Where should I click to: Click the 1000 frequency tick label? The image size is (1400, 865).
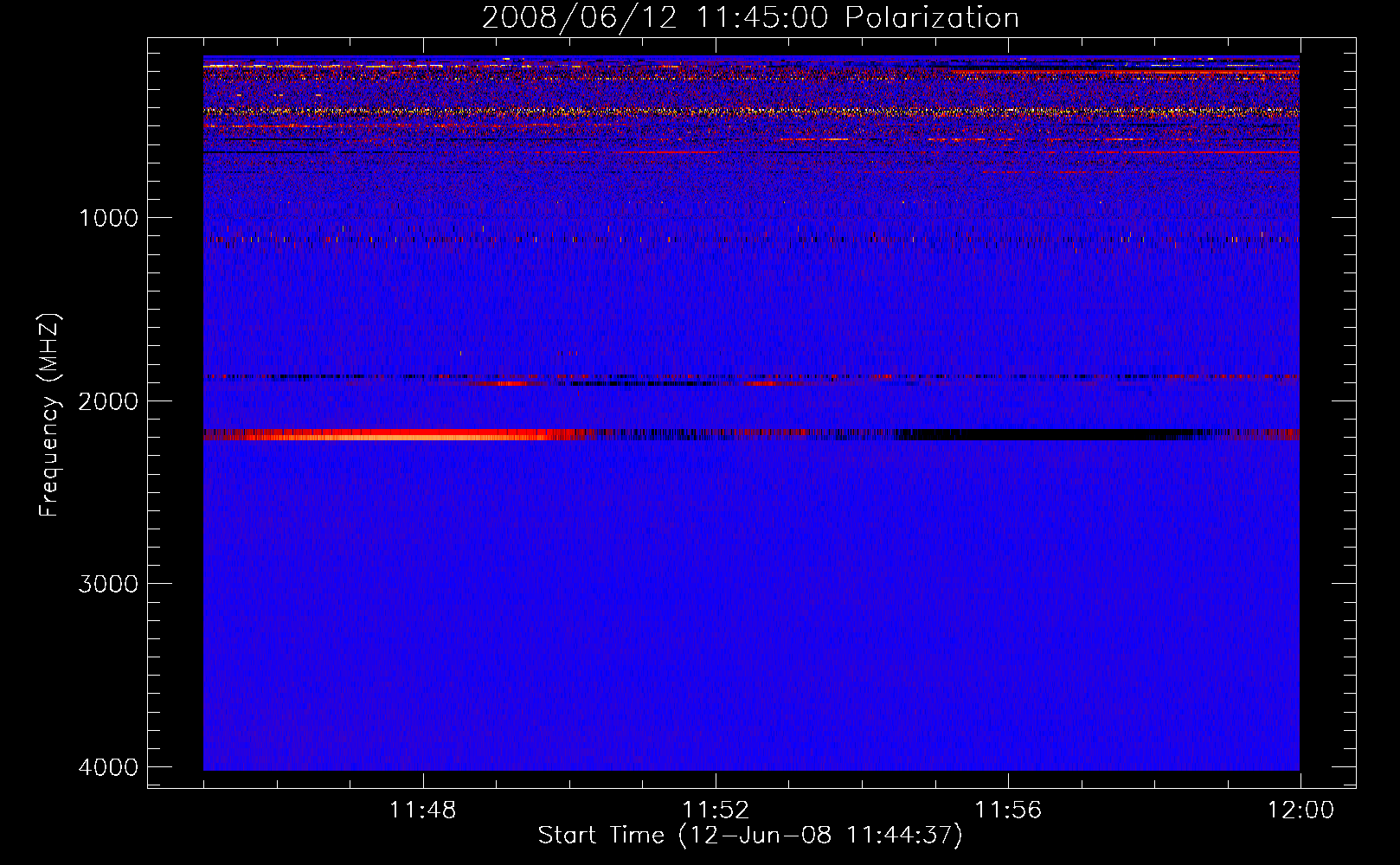pyautogui.click(x=108, y=217)
